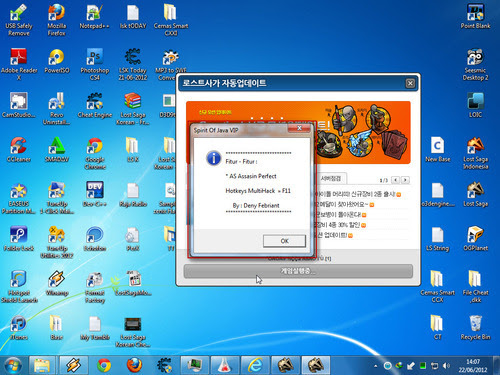
Task: Open TuneUp Utilities 2012 shortcut
Action: (x=56, y=242)
